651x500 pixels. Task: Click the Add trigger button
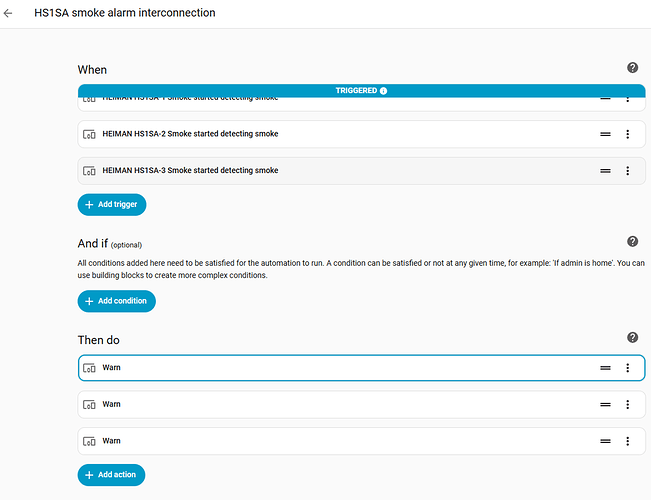click(112, 205)
